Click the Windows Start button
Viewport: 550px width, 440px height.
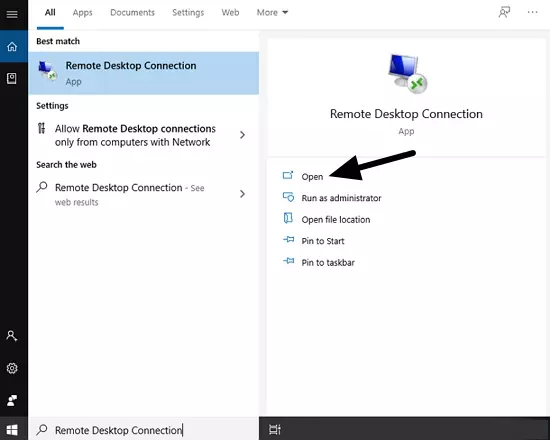(12, 430)
